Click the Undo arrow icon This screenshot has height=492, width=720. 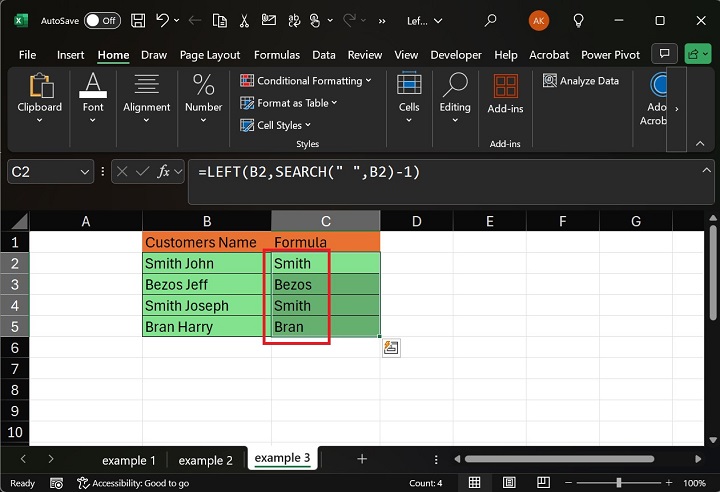[163, 20]
